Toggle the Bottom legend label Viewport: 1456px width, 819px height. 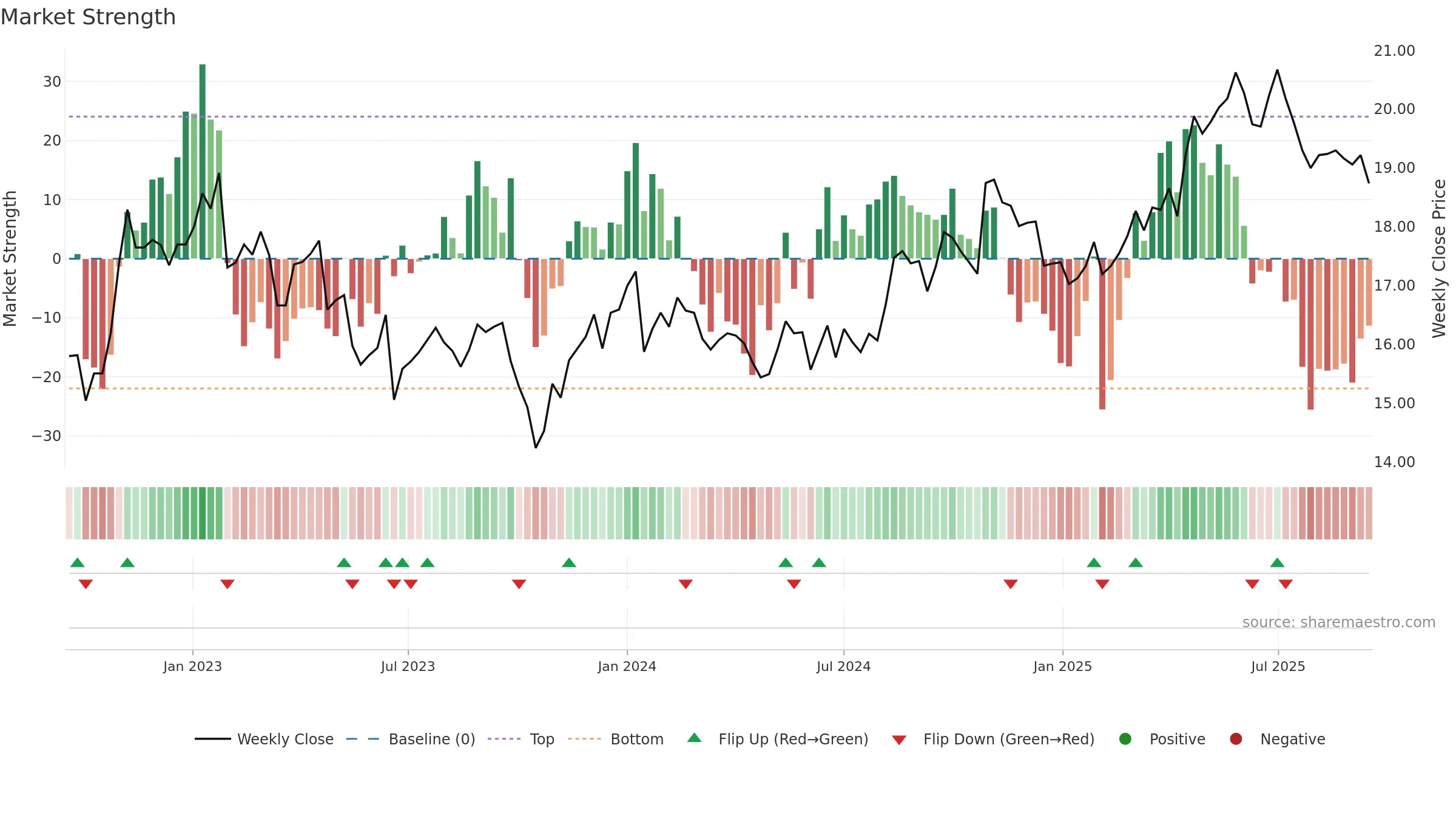(x=637, y=740)
